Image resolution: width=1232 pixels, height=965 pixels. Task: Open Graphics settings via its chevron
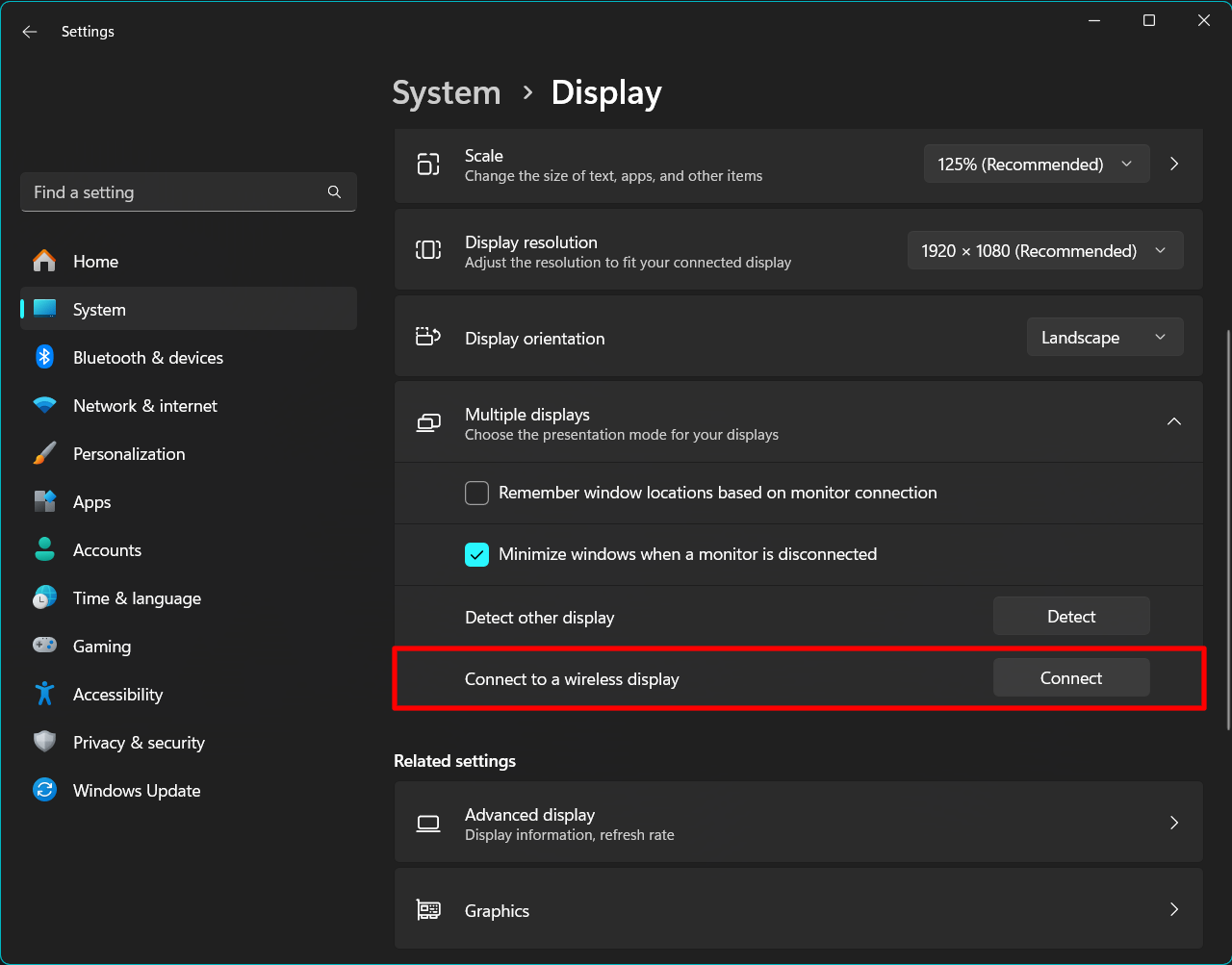pos(1174,909)
